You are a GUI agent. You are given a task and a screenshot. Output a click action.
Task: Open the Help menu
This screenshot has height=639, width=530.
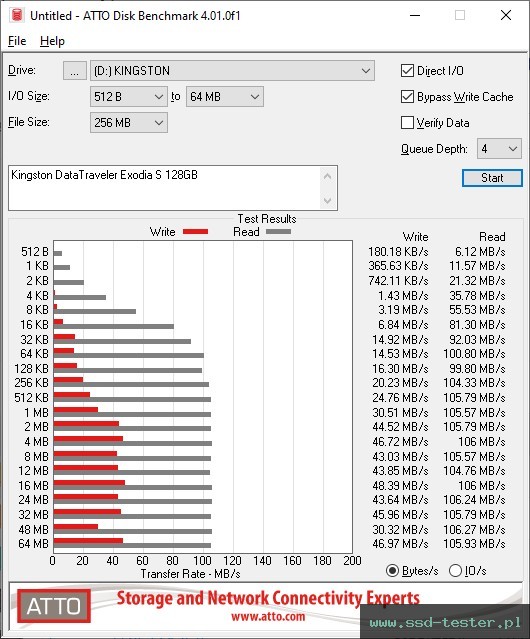pos(52,41)
